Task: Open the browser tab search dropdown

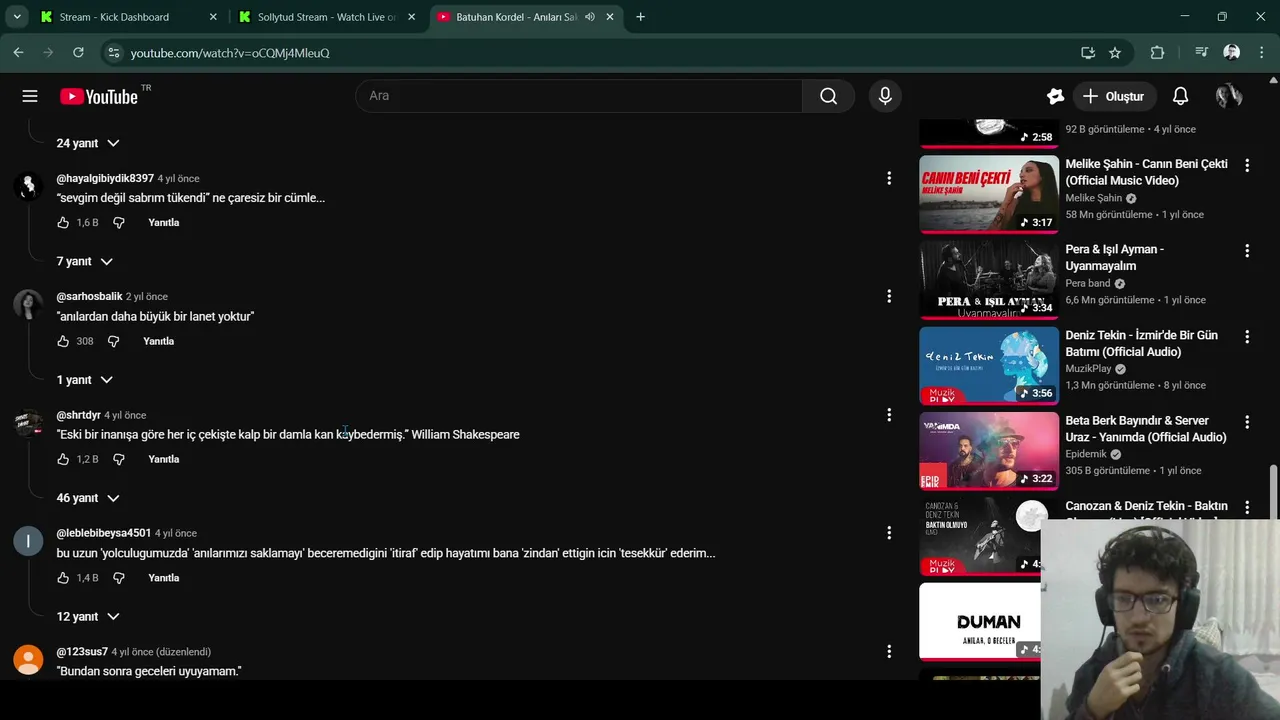Action: pos(16,17)
